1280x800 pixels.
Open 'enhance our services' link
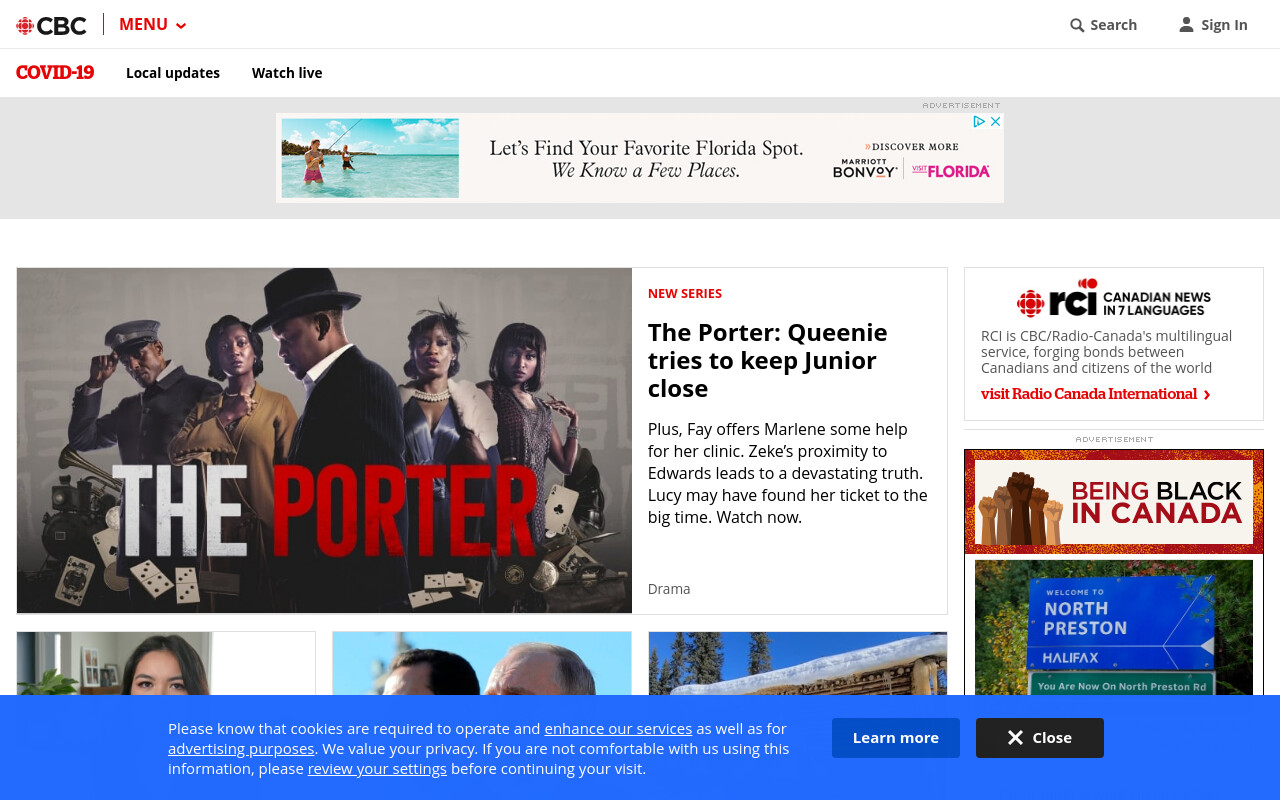(x=618, y=728)
